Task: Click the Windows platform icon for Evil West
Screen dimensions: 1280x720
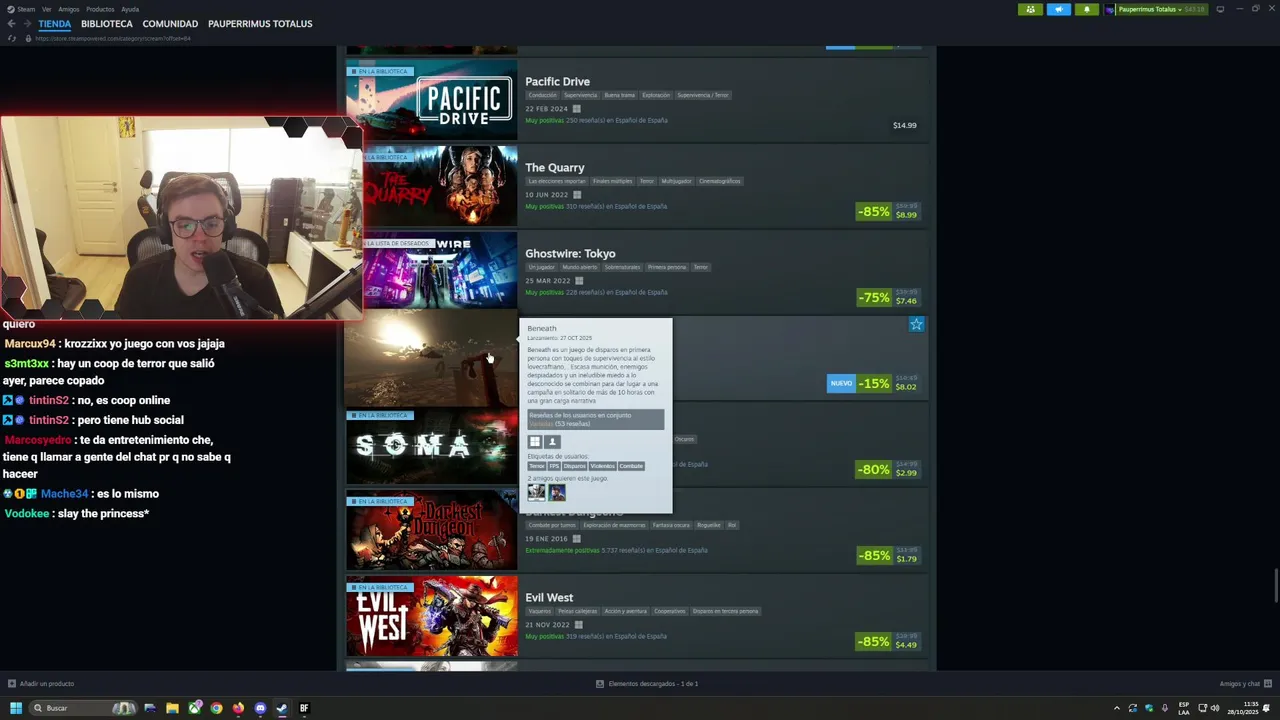Action: click(578, 625)
